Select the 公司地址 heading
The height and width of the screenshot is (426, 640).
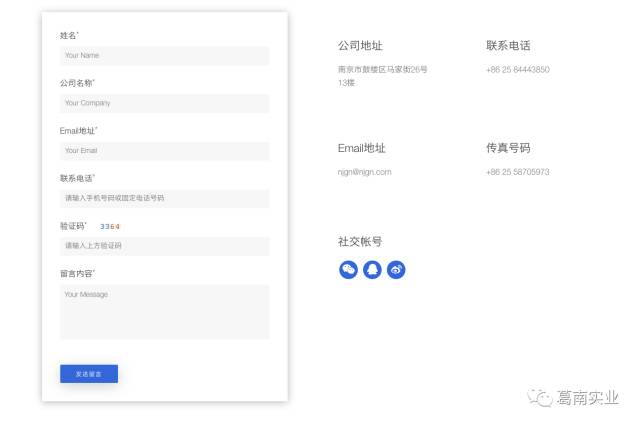(x=360, y=45)
